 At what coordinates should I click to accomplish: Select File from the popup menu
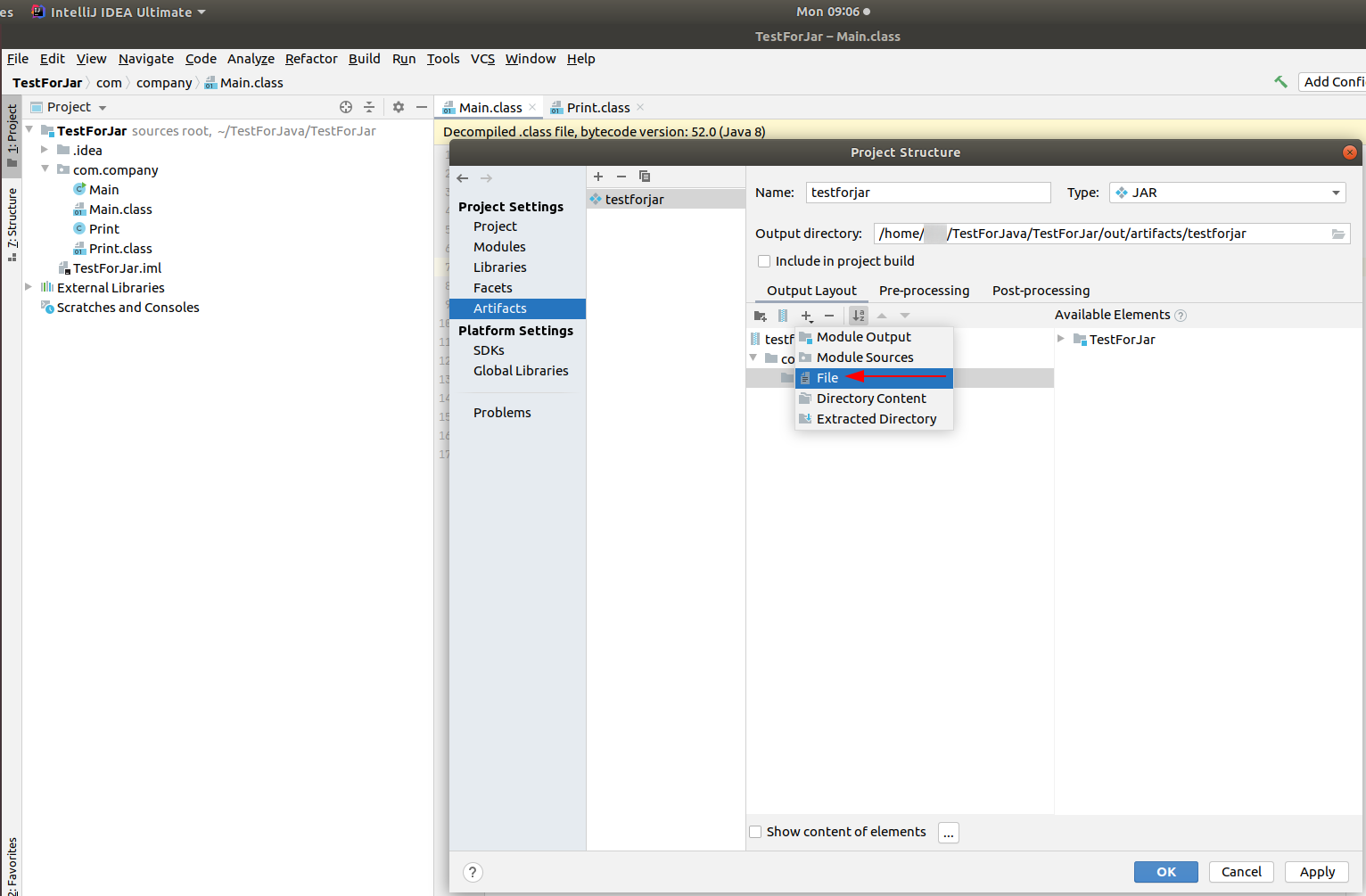[874, 378]
